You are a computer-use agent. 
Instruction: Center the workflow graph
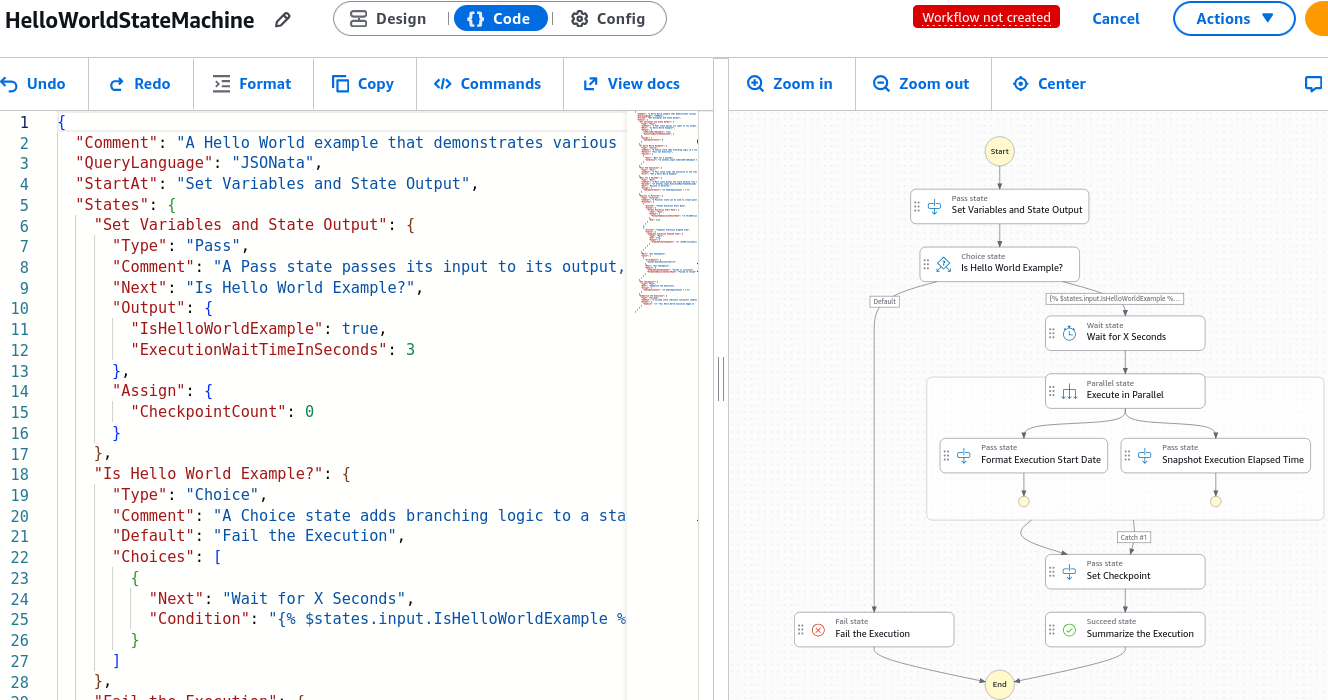click(1049, 84)
